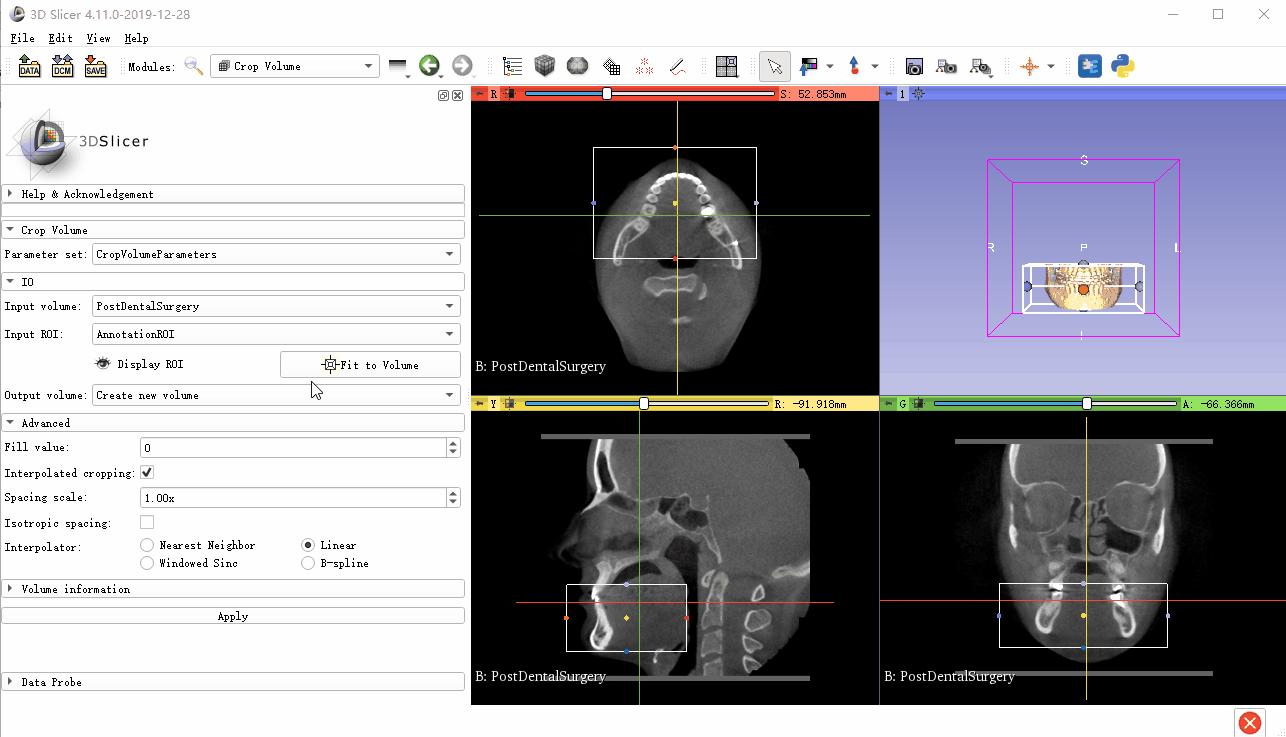Click the Load DATA toolbar icon

[x=30, y=67]
